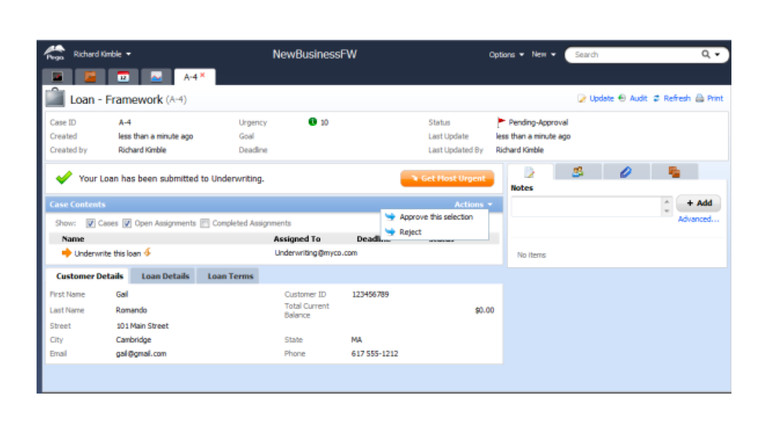768x432 pixels.
Task: Close the A-4 tab with red X
Action: [x=203, y=75]
